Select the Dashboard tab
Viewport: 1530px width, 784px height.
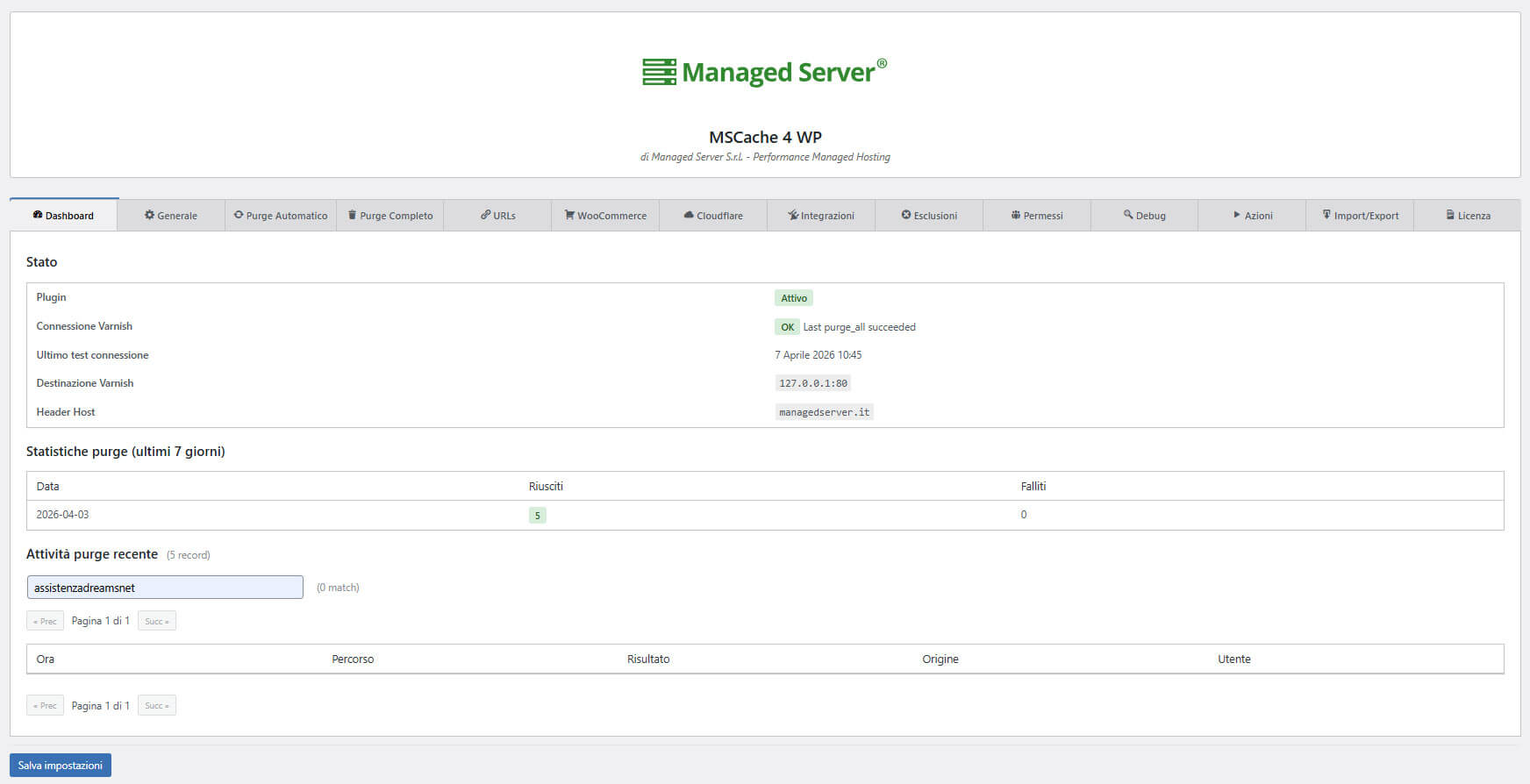coord(63,215)
